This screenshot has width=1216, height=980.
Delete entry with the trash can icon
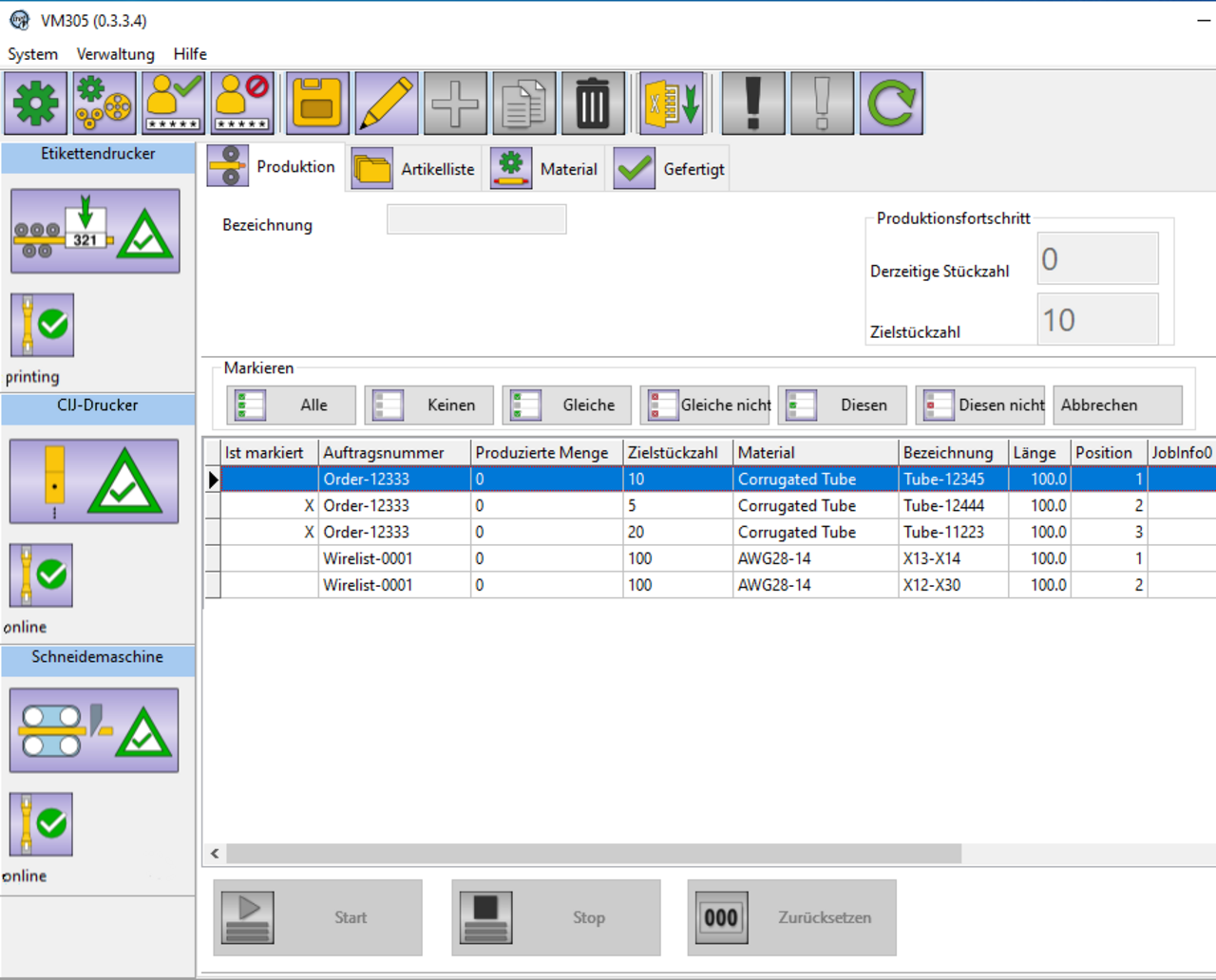[x=593, y=103]
